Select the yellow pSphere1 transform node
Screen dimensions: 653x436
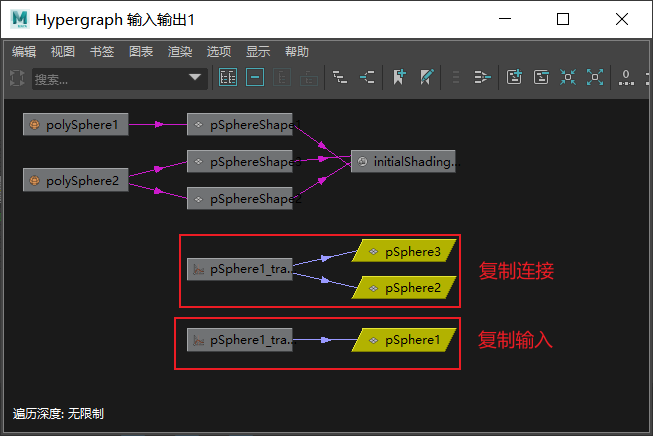point(404,340)
